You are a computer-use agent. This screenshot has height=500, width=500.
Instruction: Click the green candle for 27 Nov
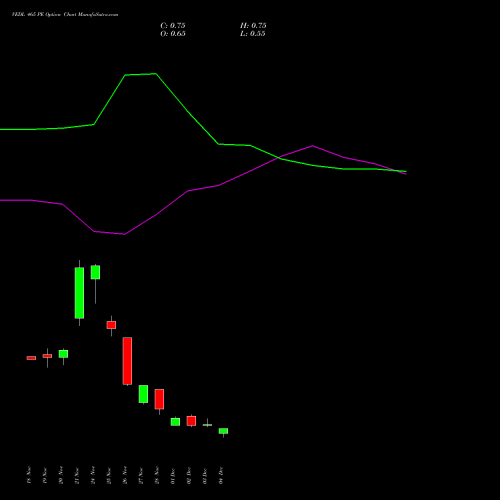(x=143, y=394)
